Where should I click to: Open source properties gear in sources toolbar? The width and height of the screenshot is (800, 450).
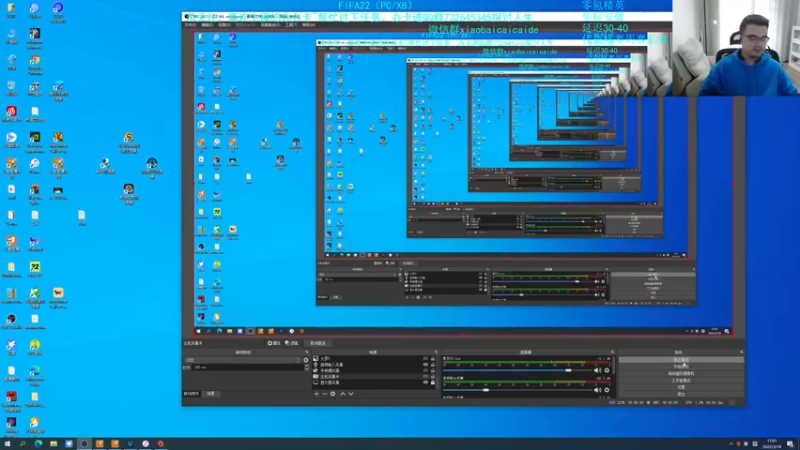(333, 394)
